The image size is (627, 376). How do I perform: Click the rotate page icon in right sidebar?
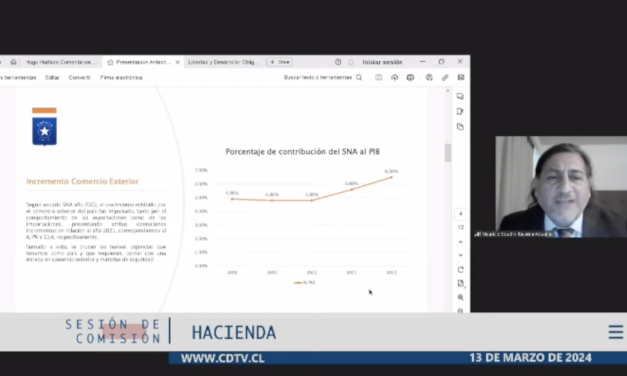(461, 270)
